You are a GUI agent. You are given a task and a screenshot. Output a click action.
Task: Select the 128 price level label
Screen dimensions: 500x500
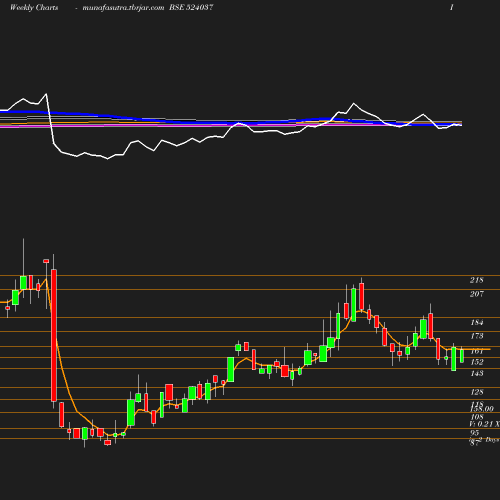[477, 392]
